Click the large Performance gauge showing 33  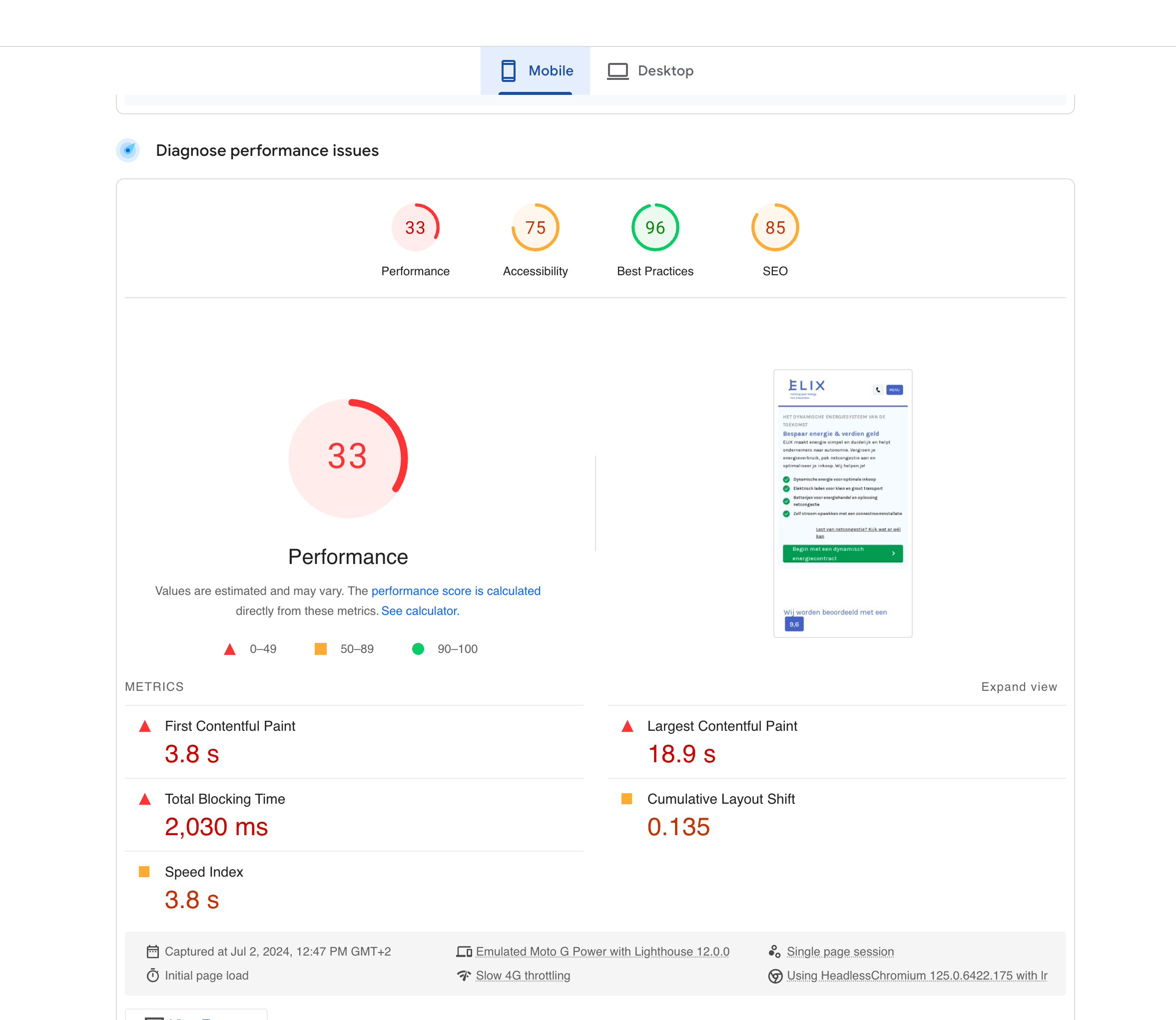click(348, 458)
